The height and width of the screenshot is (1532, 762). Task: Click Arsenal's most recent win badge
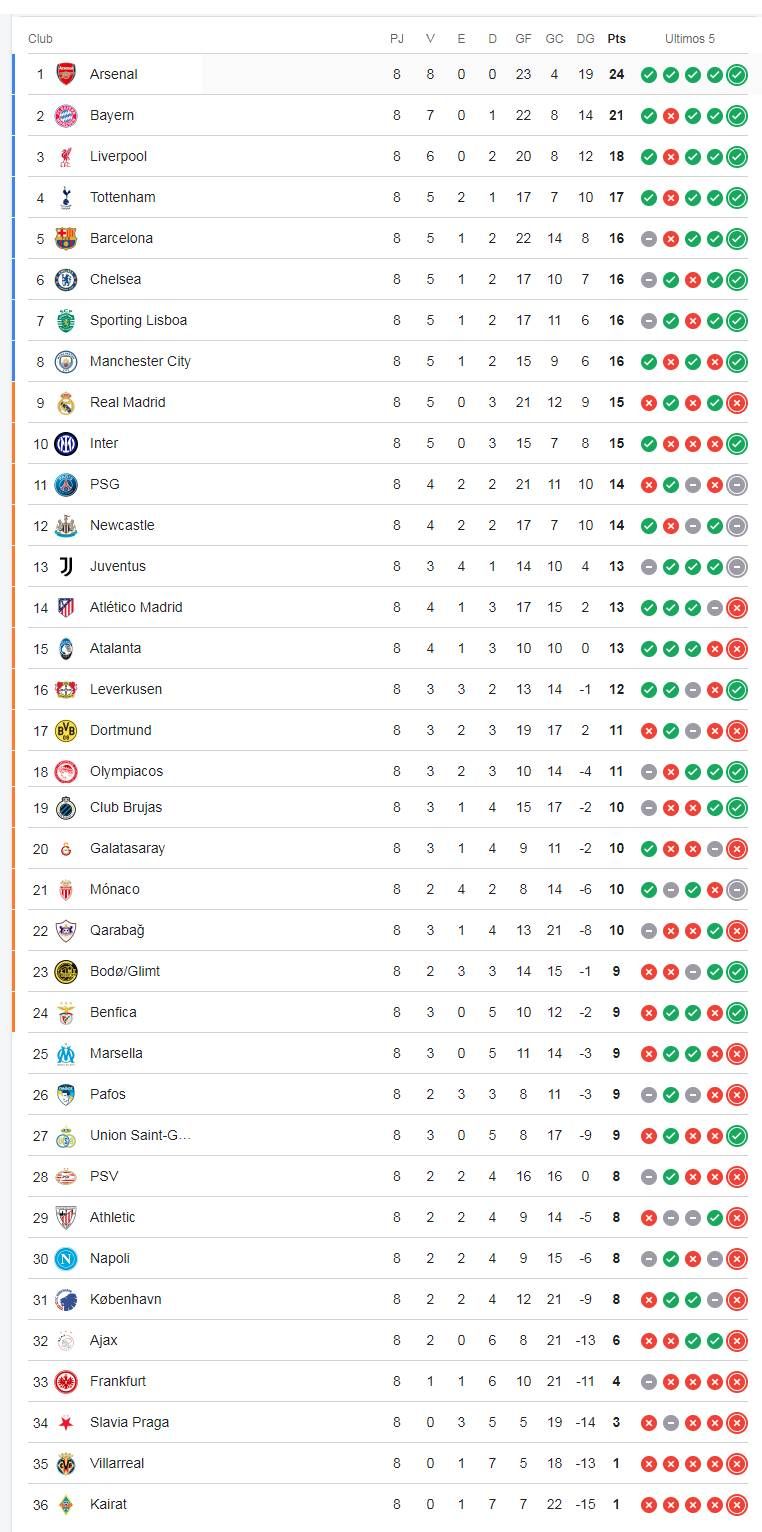[x=737, y=74]
